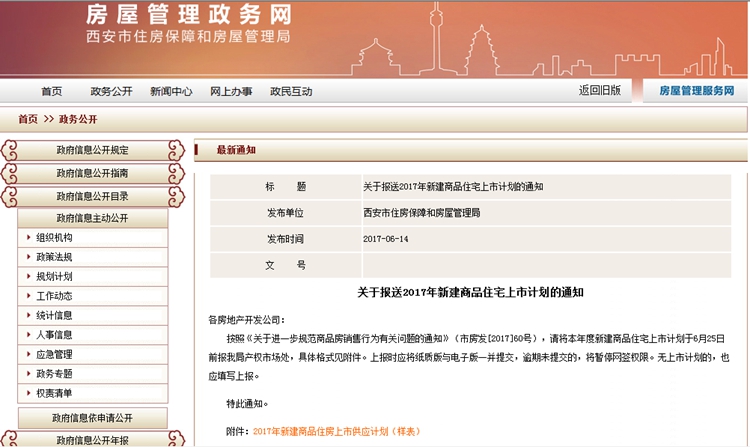Click the arrow bullet beside 政务专题
Viewport: 750px width, 447px height.
(29, 373)
